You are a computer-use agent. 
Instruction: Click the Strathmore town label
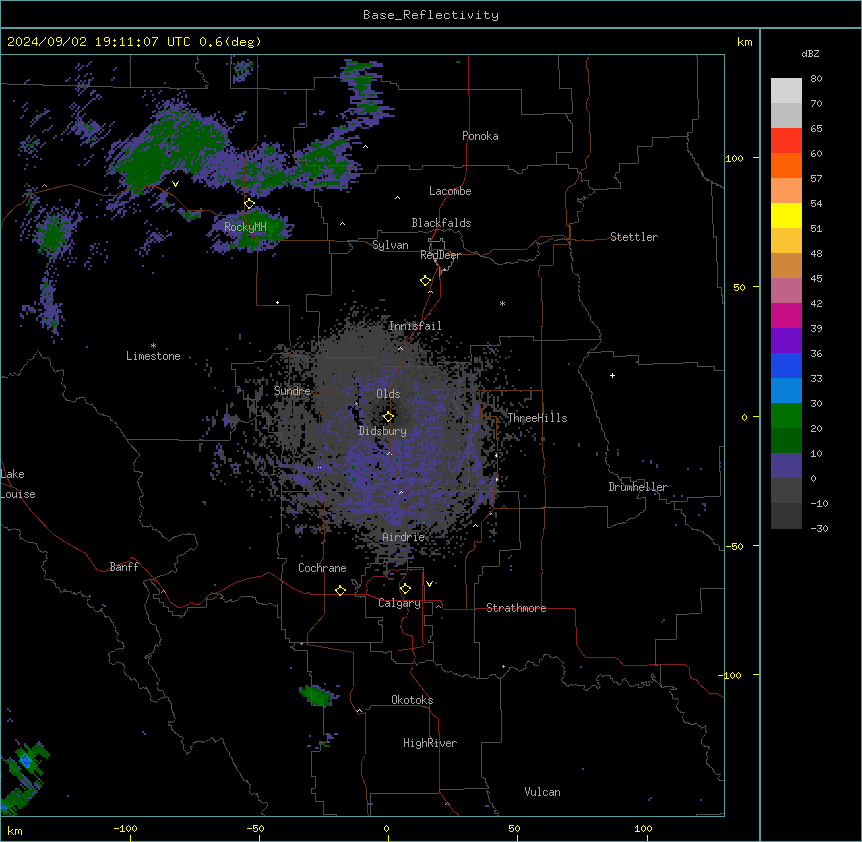tap(516, 608)
